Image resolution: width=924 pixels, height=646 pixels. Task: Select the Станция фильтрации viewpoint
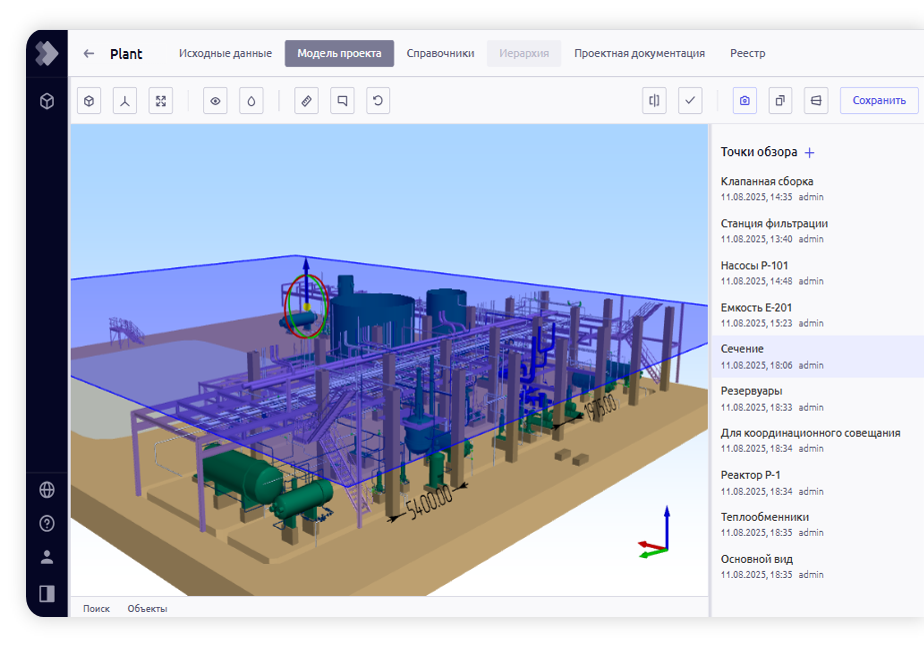pyautogui.click(x=818, y=230)
